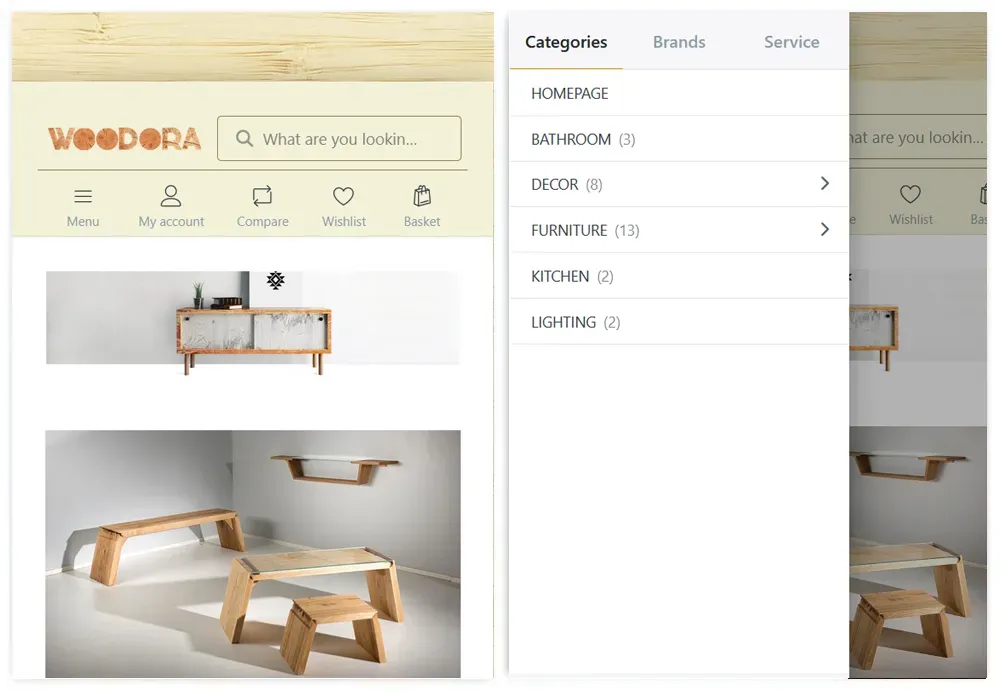Expand the DECOR category chevron

point(825,184)
